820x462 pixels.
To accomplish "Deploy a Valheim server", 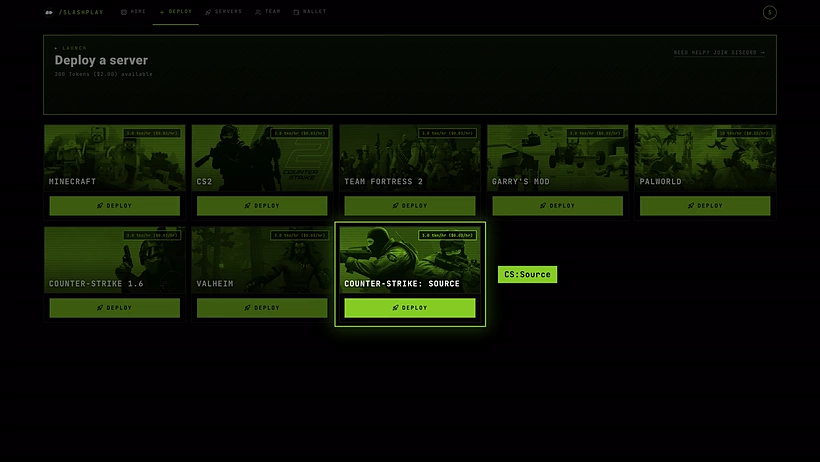I will (x=262, y=308).
